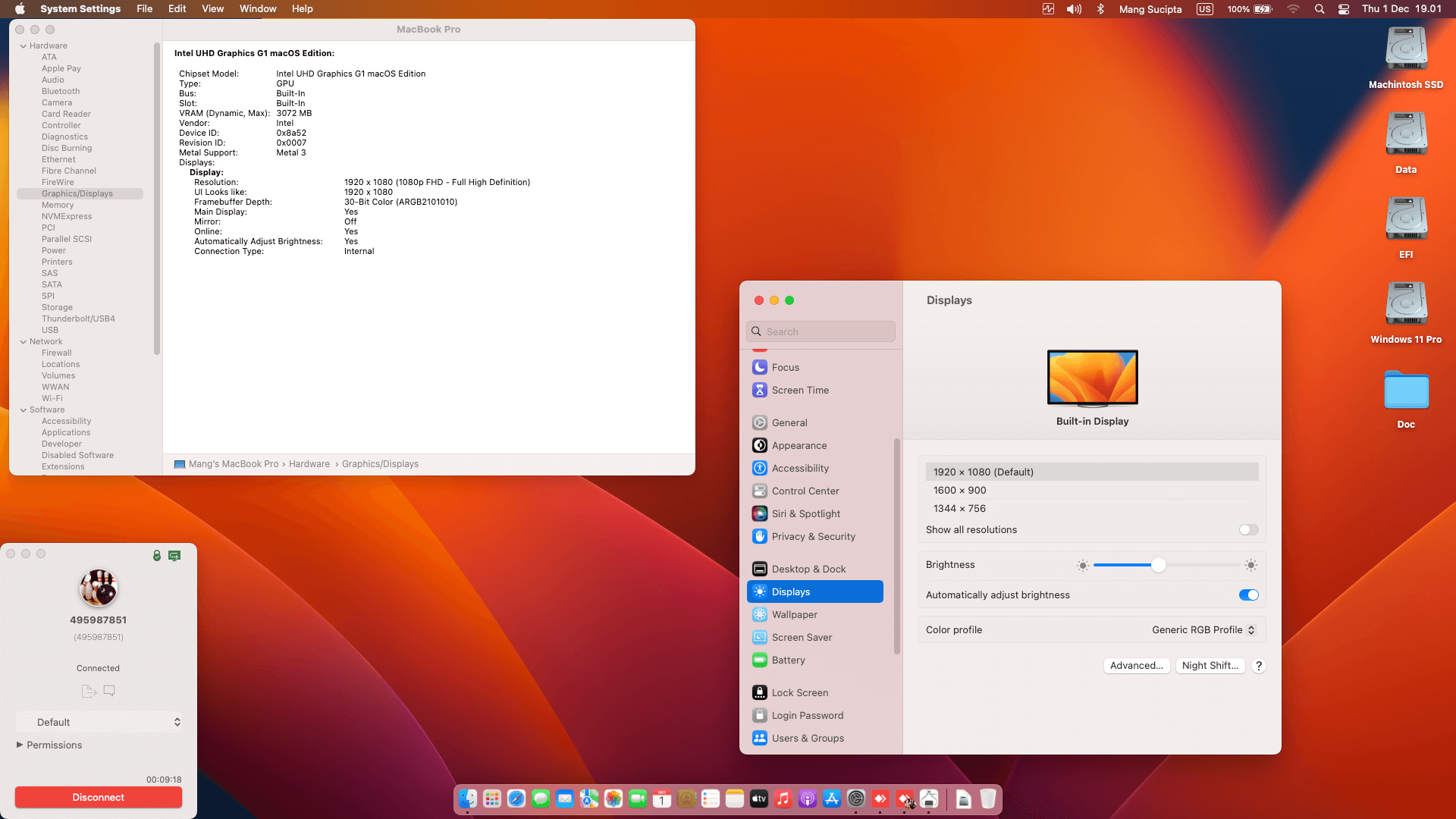
Task: Click Hardware in the path bar breadcrumb
Action: click(x=309, y=464)
